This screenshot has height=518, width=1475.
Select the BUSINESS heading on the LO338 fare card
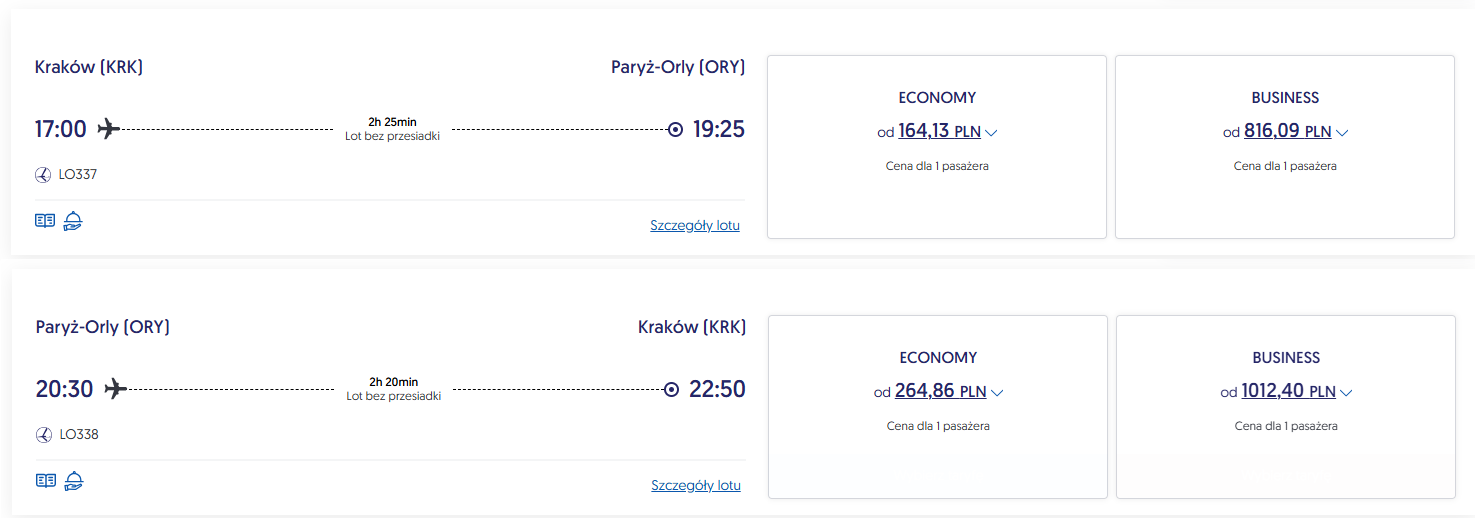1286,358
